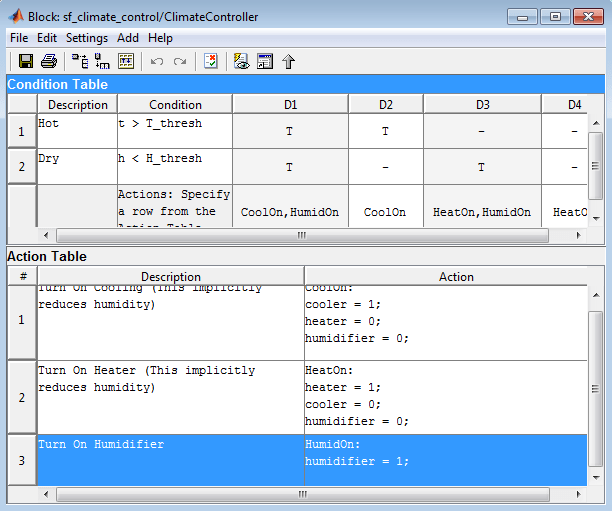Click Action Table horizontal scroll right arrow

point(578,494)
